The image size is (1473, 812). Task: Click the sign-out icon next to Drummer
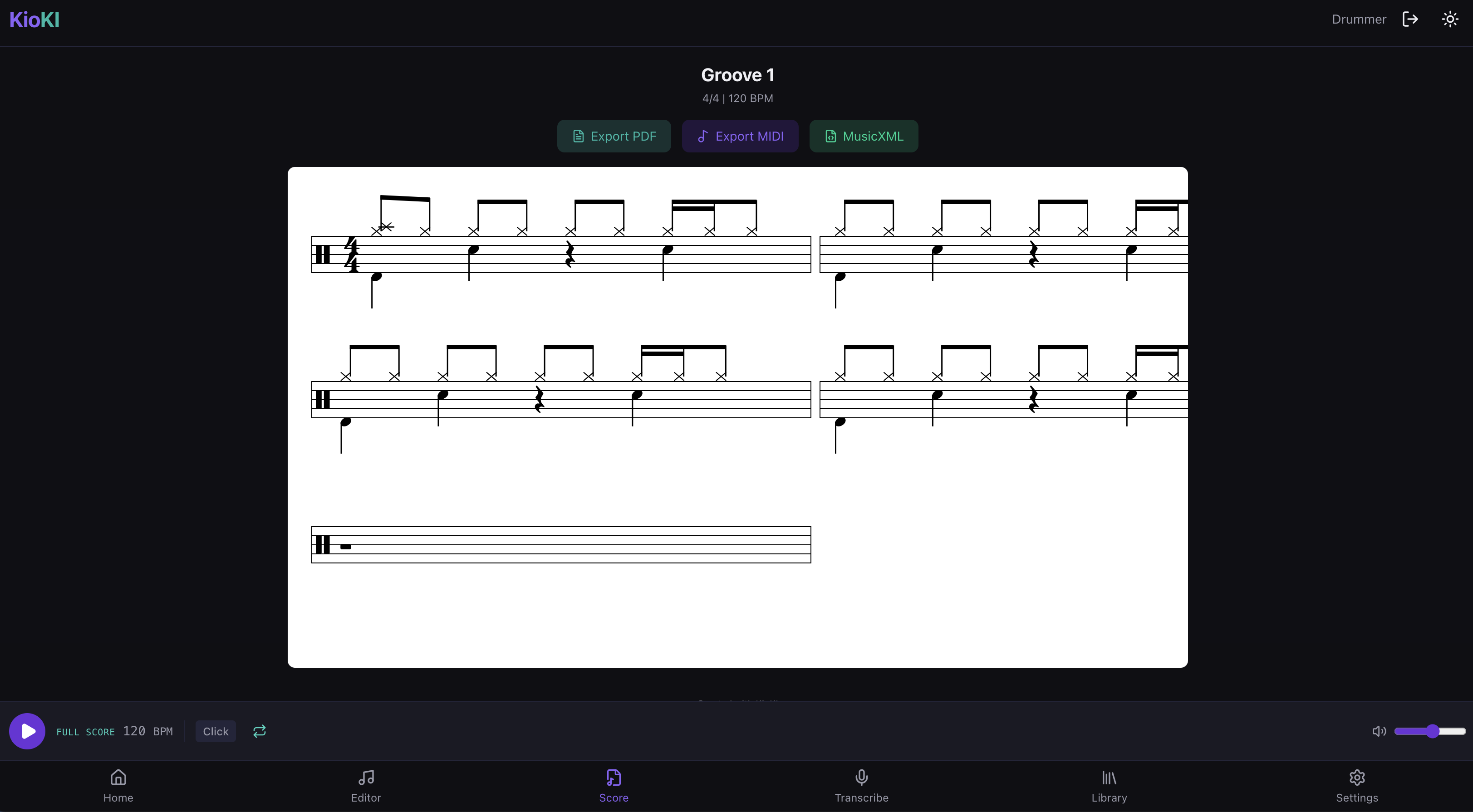[x=1410, y=19]
